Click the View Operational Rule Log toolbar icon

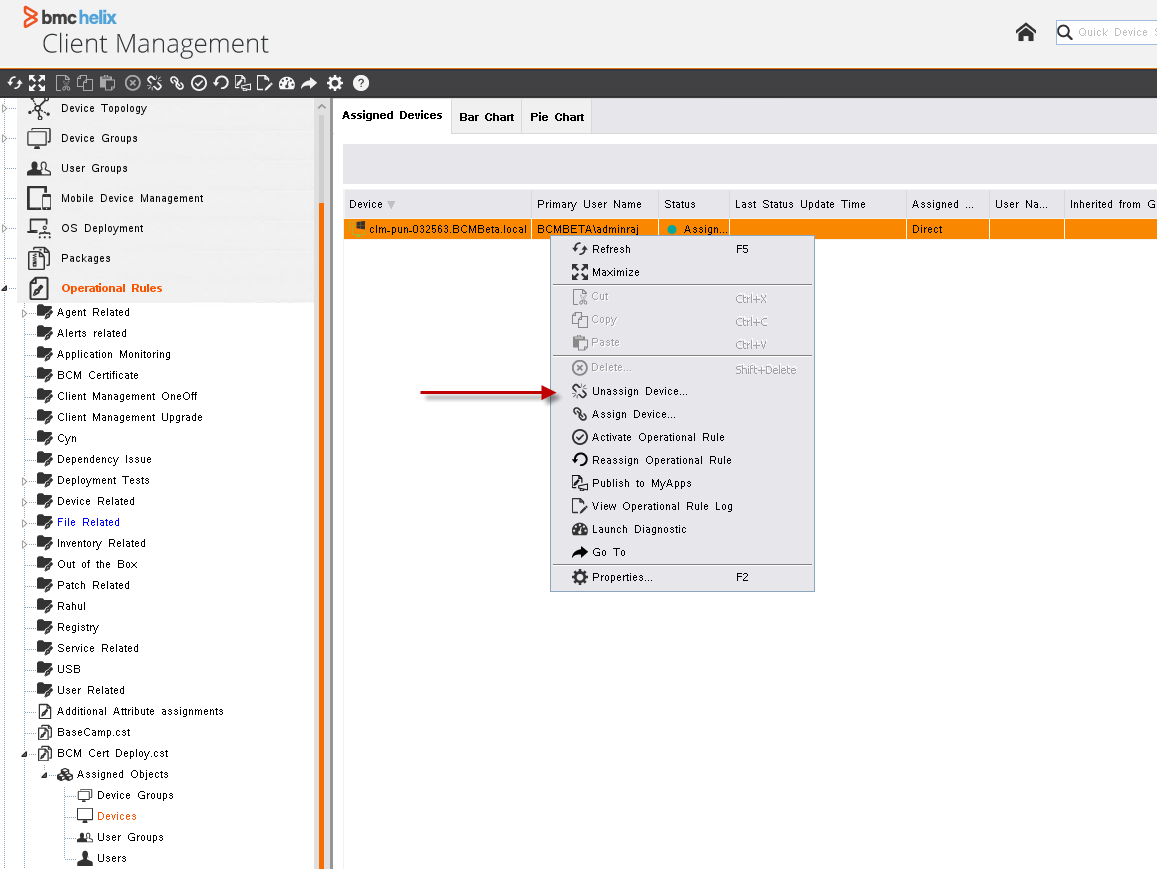pos(264,83)
